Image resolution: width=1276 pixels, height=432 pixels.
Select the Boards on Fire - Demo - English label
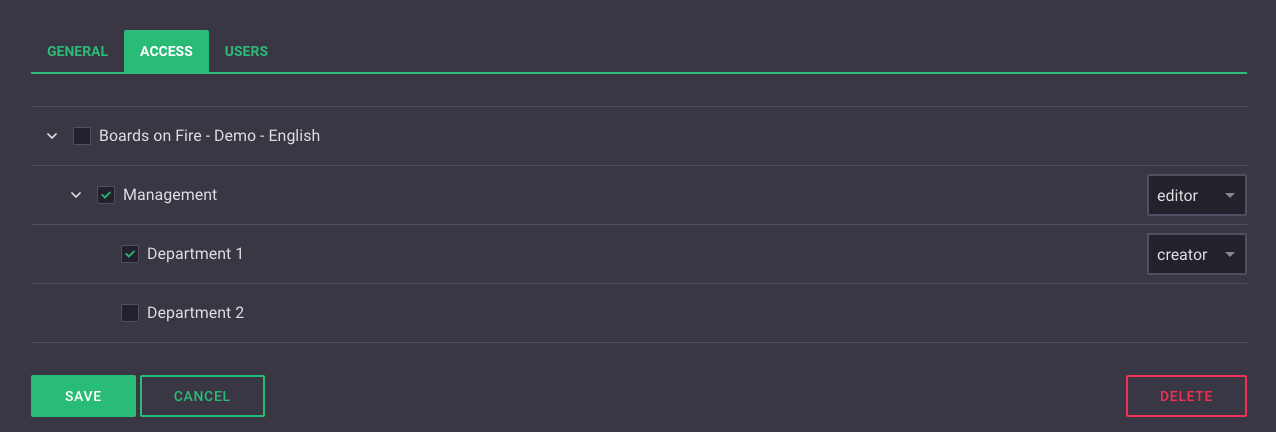click(x=209, y=135)
